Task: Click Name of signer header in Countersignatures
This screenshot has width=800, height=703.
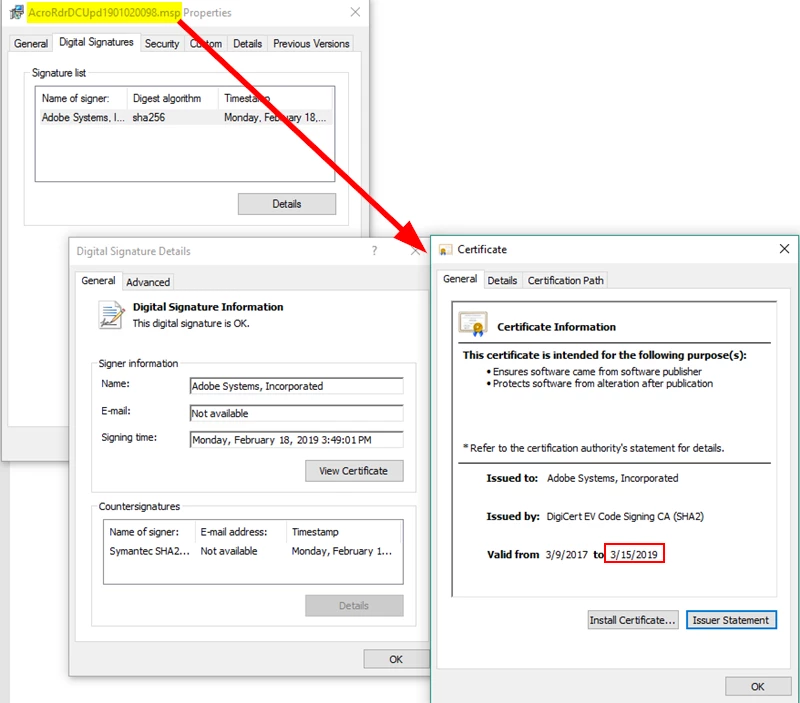Action: coord(144,532)
